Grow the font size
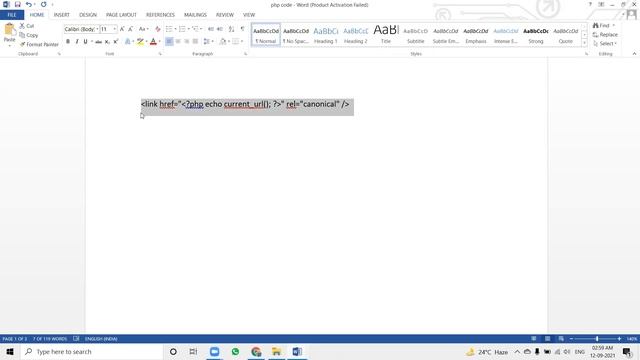 point(122,29)
